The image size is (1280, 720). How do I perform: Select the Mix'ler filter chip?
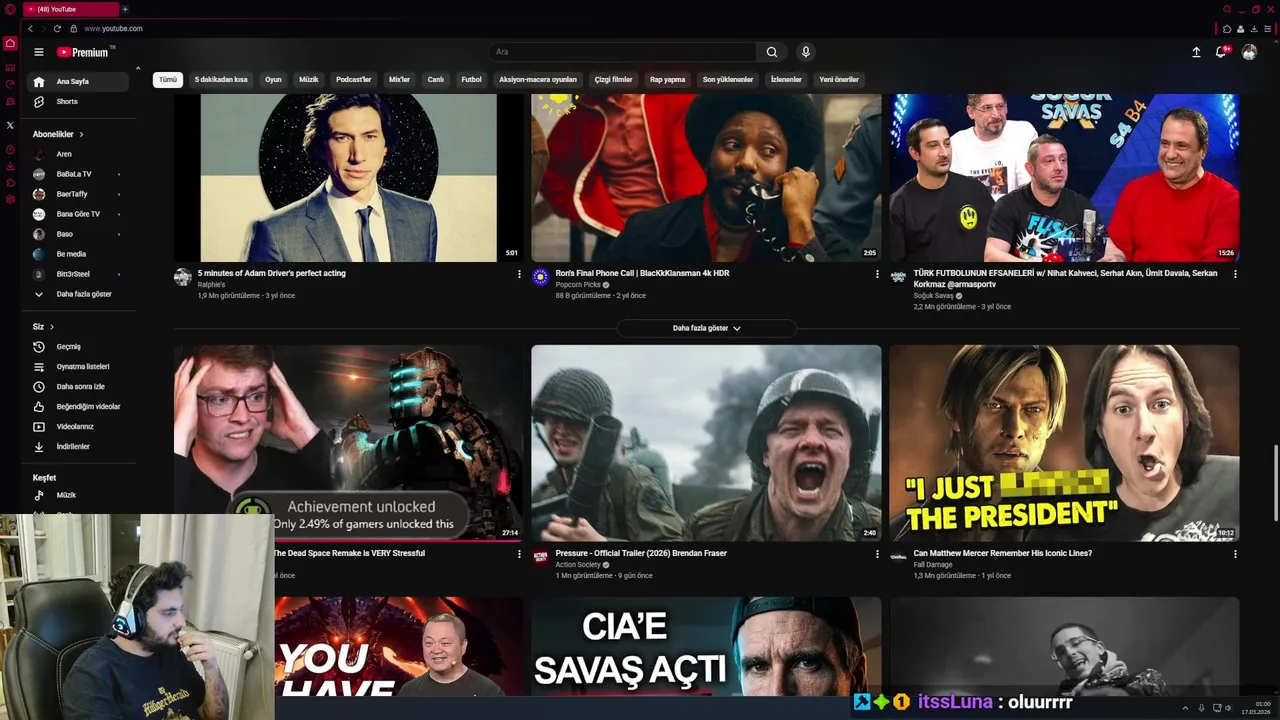[400, 79]
